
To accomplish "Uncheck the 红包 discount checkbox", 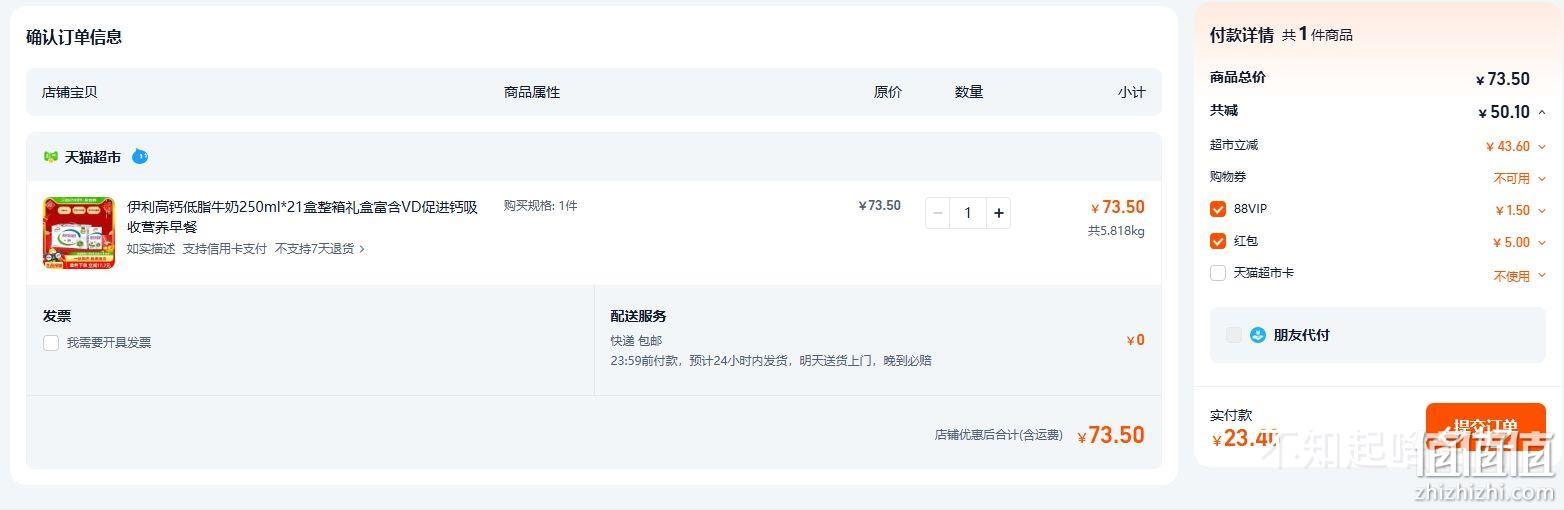I will (x=1218, y=241).
